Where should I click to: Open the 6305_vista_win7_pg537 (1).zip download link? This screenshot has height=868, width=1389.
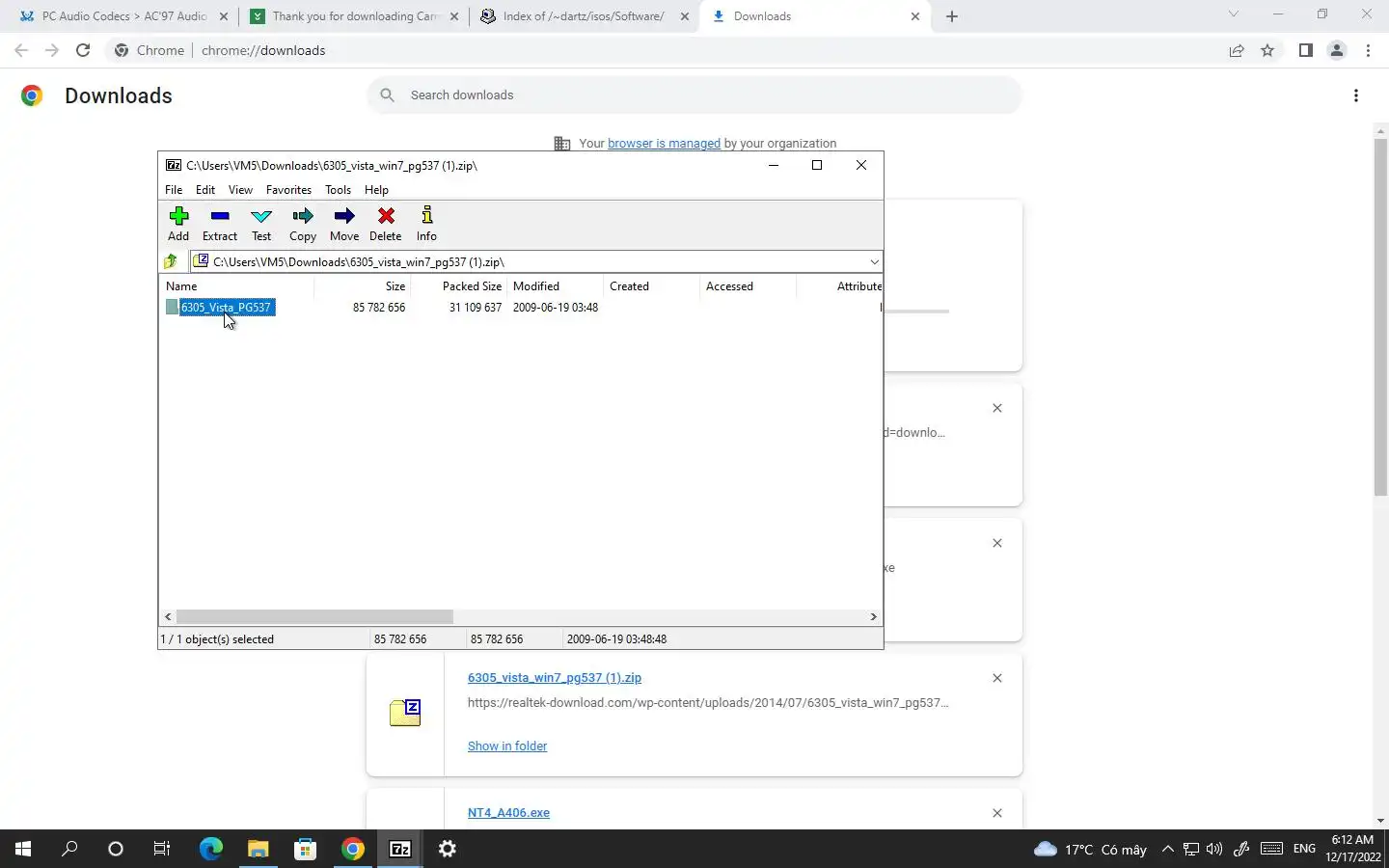pyautogui.click(x=555, y=678)
